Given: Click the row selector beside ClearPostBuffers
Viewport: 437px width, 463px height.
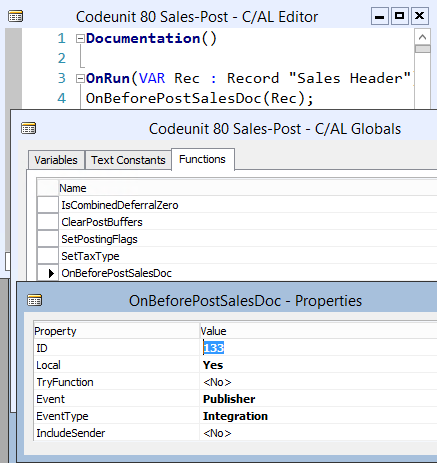Looking at the screenshot, I should [48, 222].
